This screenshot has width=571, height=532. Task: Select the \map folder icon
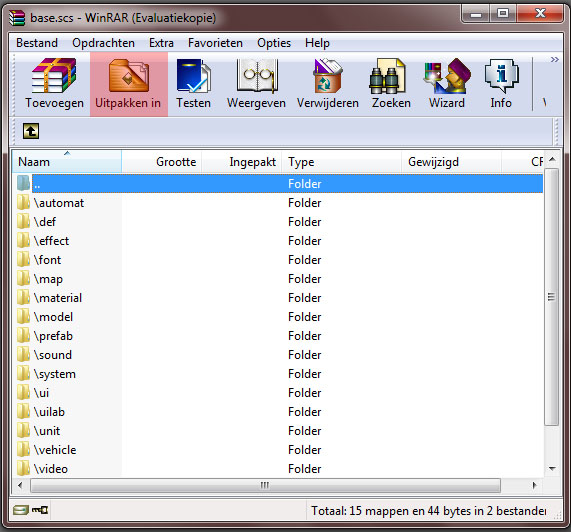(x=23, y=279)
